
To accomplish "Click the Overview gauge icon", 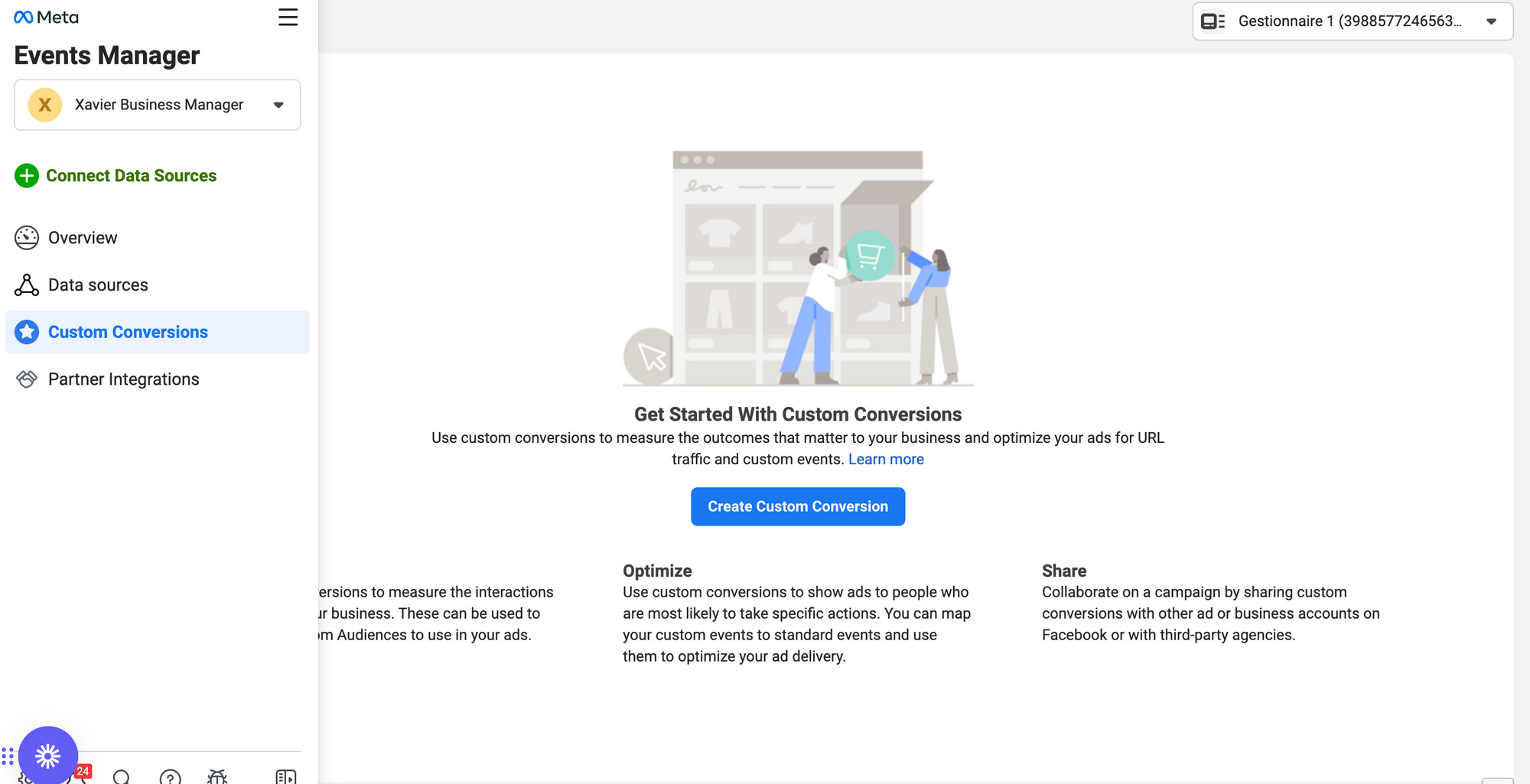I will pos(26,238).
